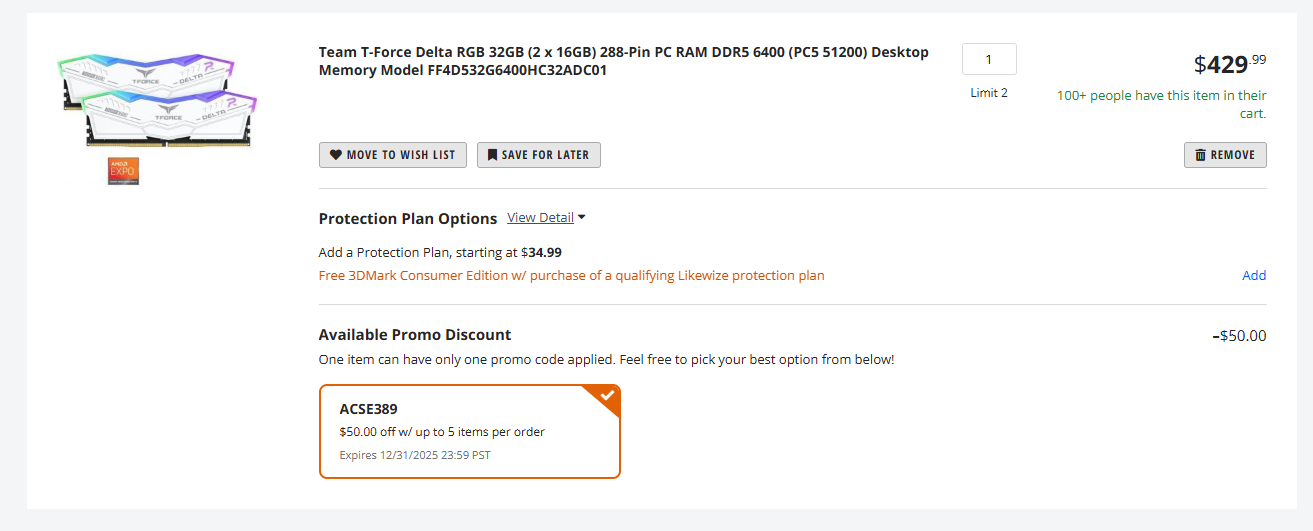Image resolution: width=1313 pixels, height=531 pixels.
Task: Open the View Detail link for protection plans
Action: click(x=540, y=217)
